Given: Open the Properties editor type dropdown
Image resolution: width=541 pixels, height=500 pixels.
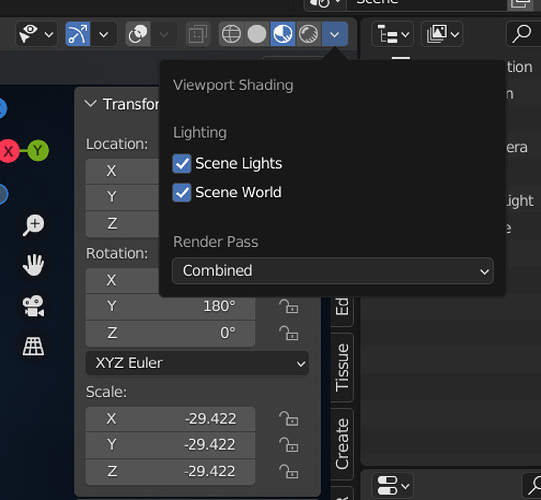Looking at the screenshot, I should (393, 486).
